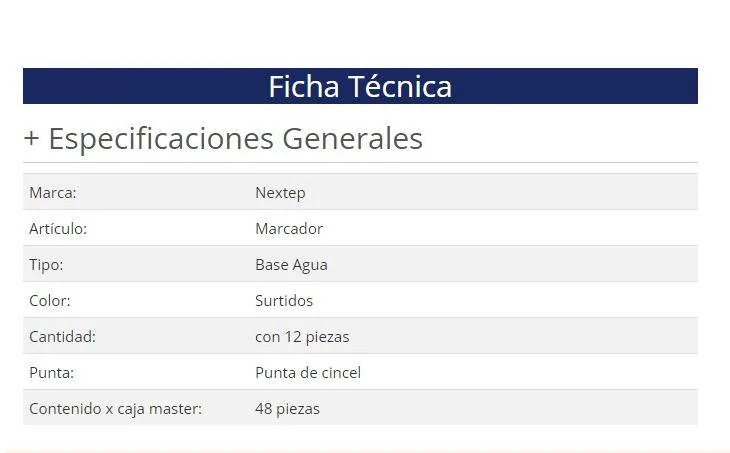Select the brand value "Nextep"

[280, 193]
